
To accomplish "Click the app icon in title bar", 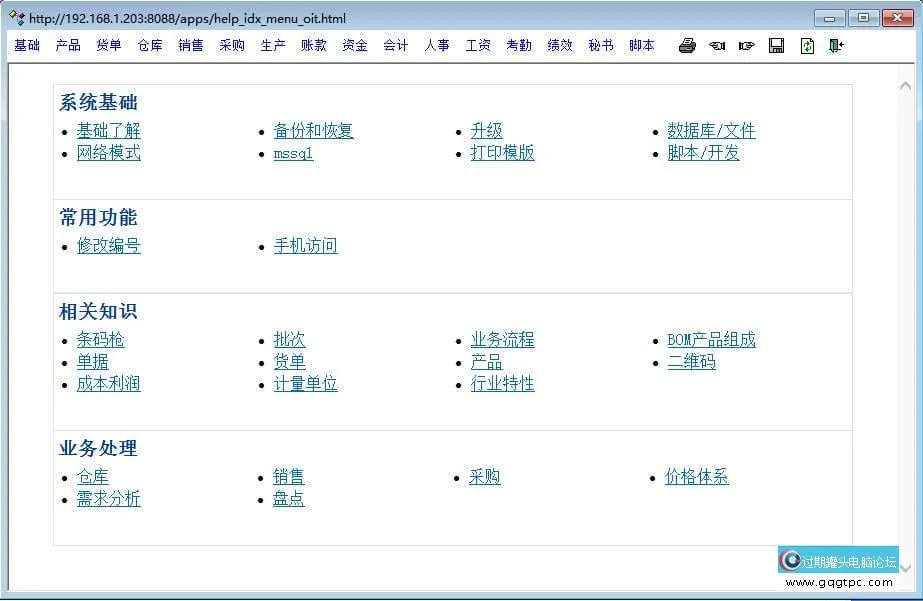I will [17, 17].
